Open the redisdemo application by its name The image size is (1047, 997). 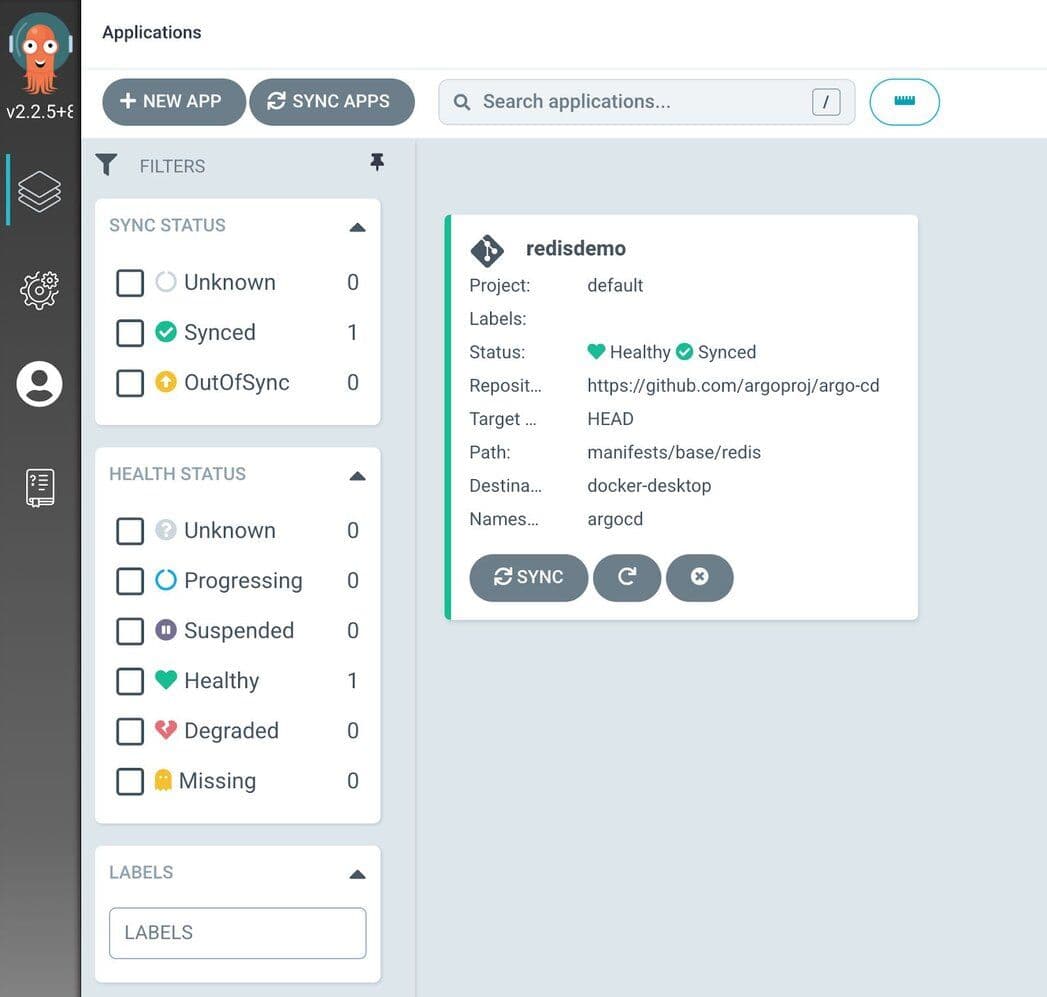click(576, 249)
